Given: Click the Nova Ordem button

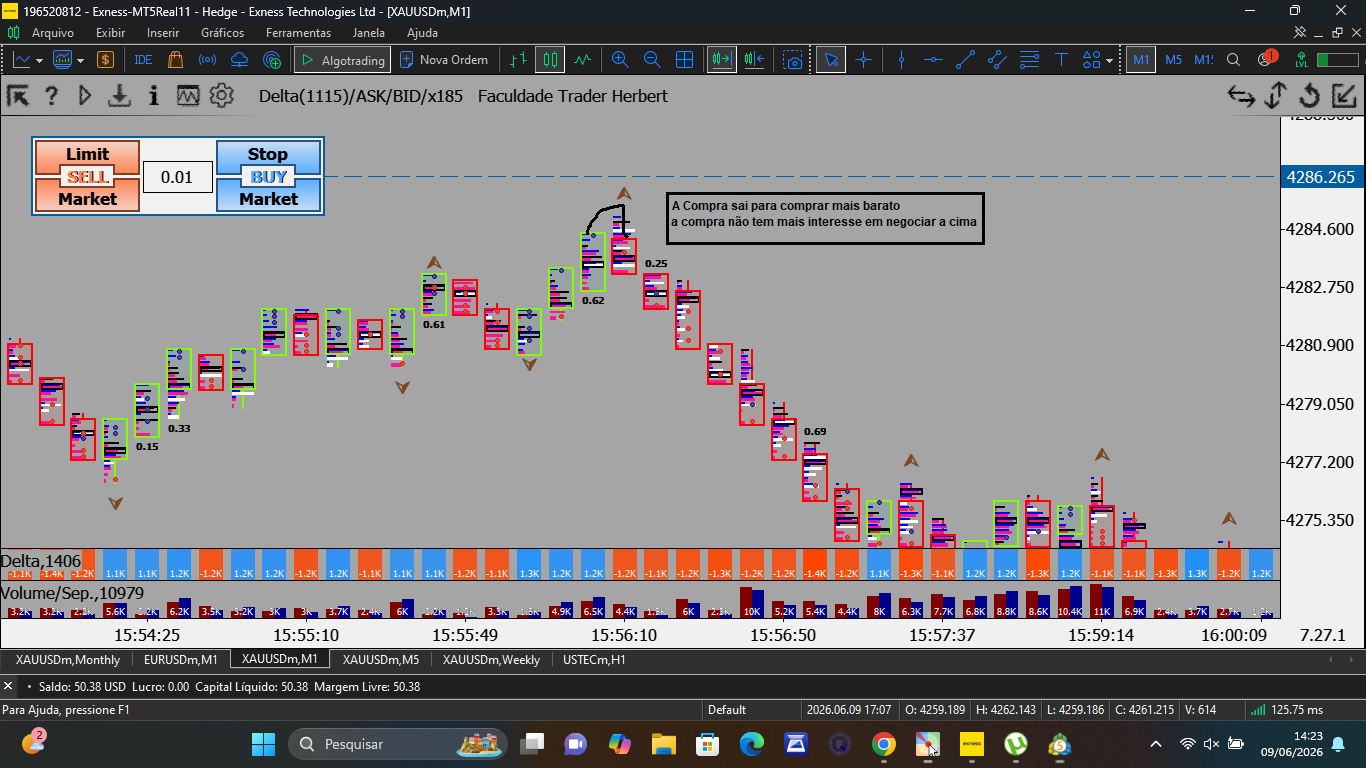Looking at the screenshot, I should coord(444,60).
